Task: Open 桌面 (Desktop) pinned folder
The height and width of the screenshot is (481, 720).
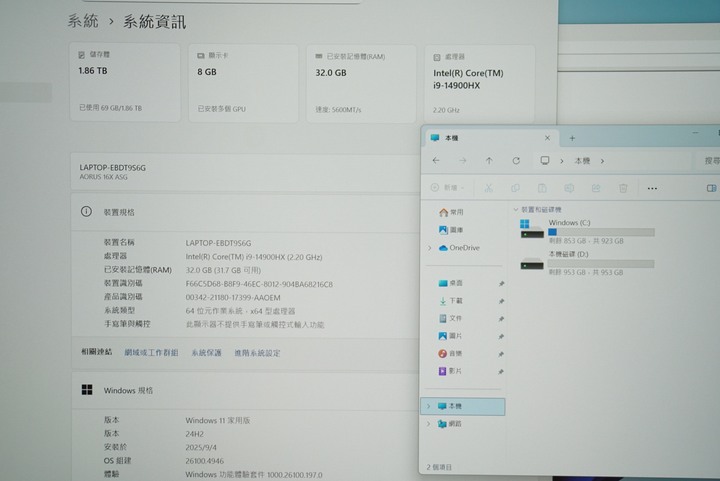Action: pos(450,283)
